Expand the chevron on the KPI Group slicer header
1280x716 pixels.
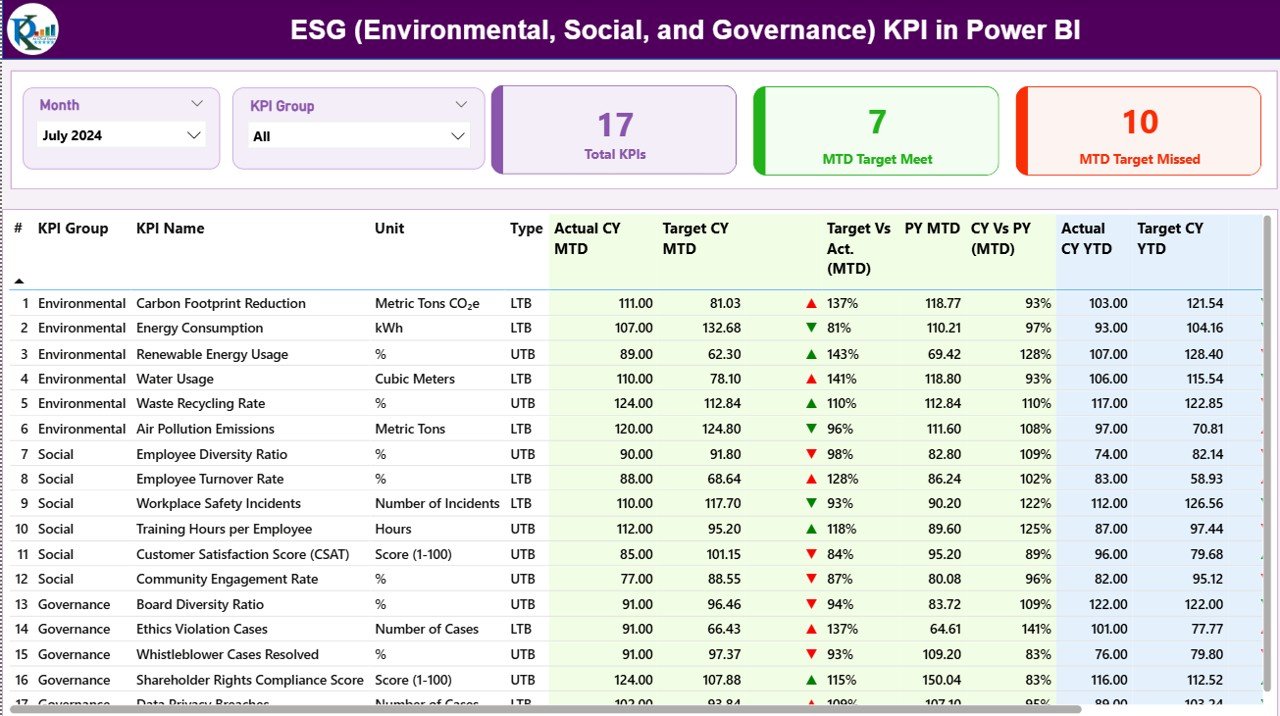460,104
